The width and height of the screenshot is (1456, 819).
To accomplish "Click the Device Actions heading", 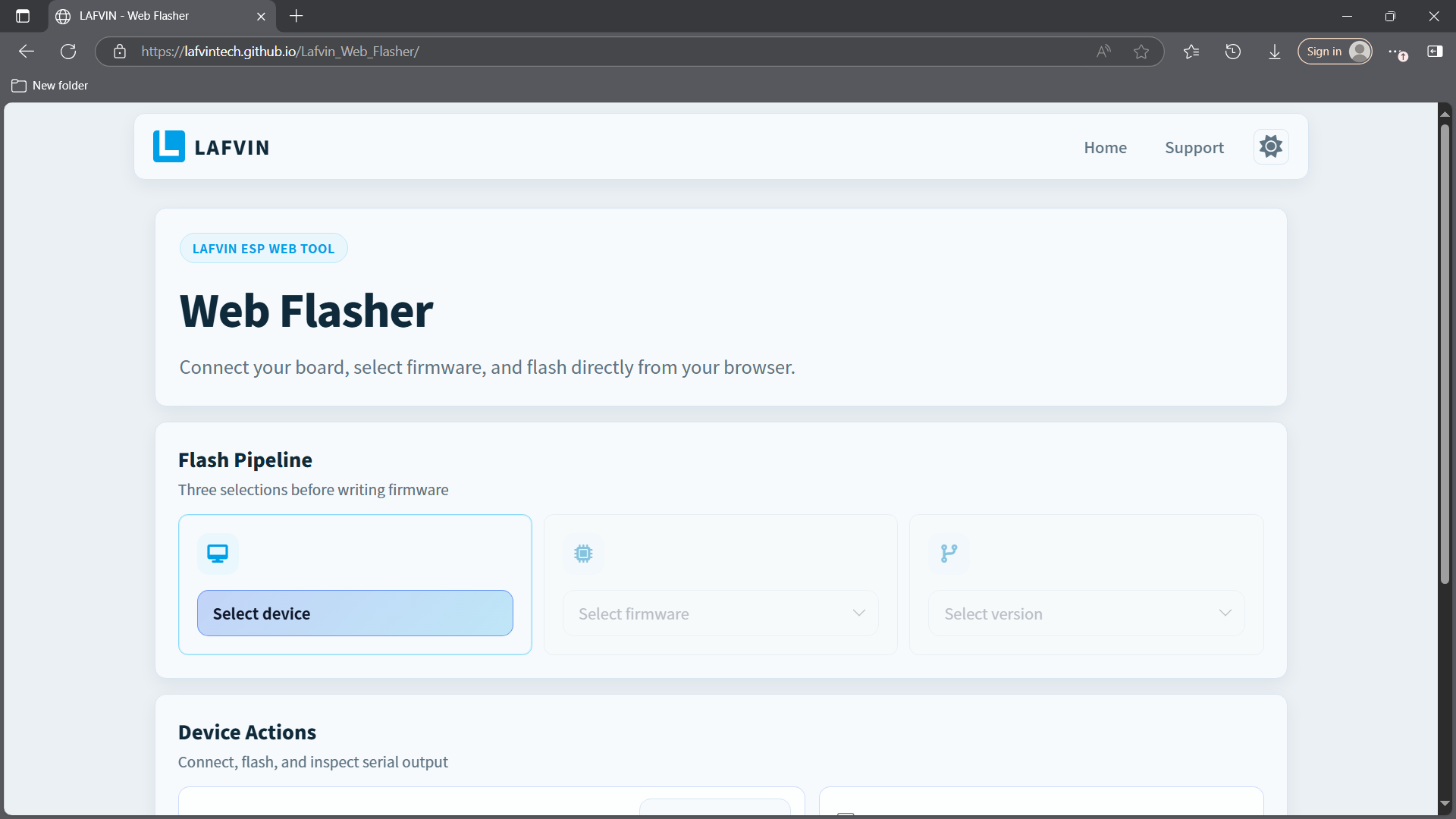I will (247, 733).
